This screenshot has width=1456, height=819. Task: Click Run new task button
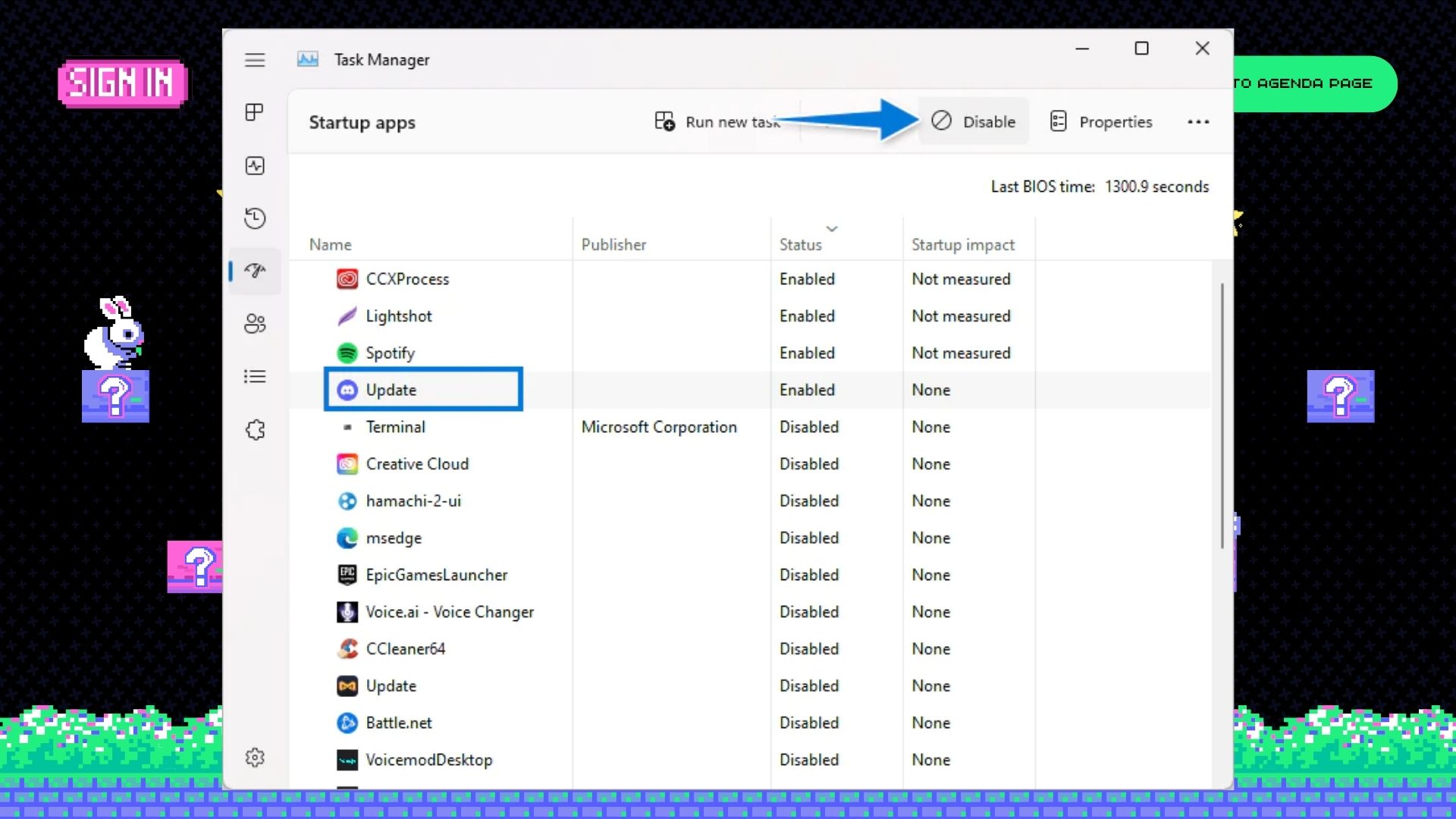[717, 122]
